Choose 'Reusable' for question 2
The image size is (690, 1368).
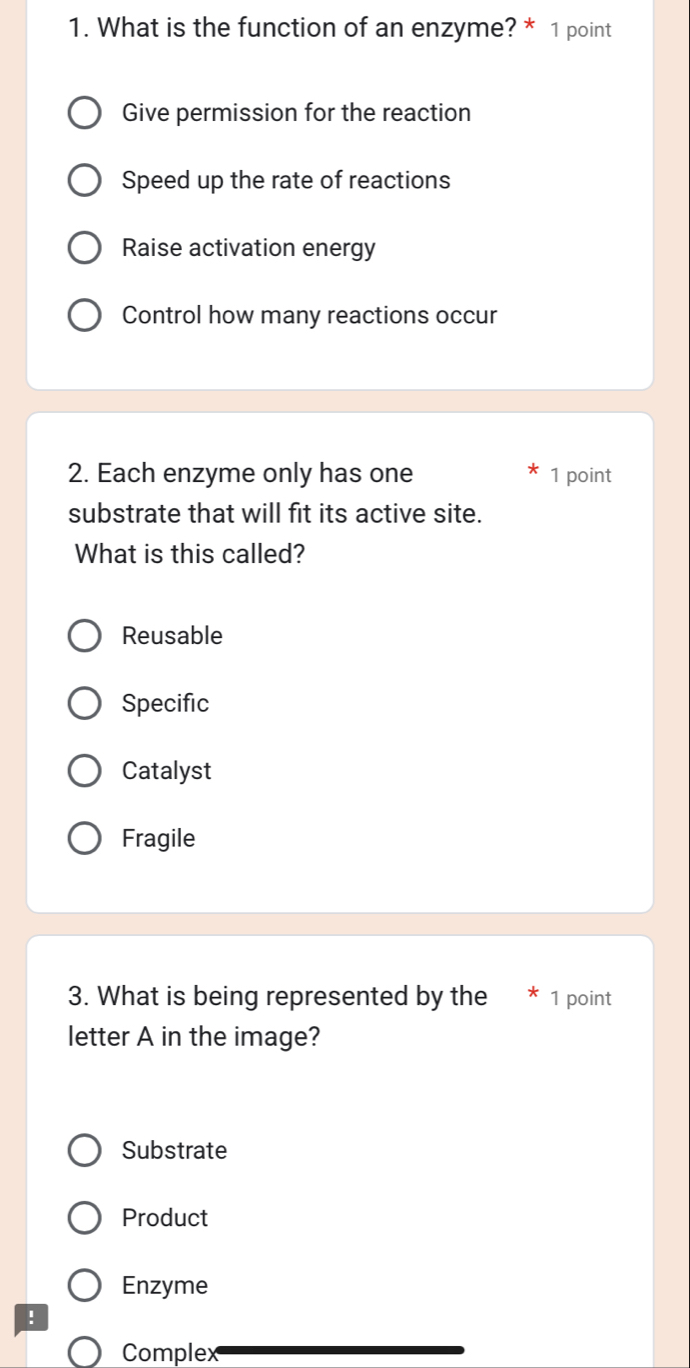tap(84, 636)
